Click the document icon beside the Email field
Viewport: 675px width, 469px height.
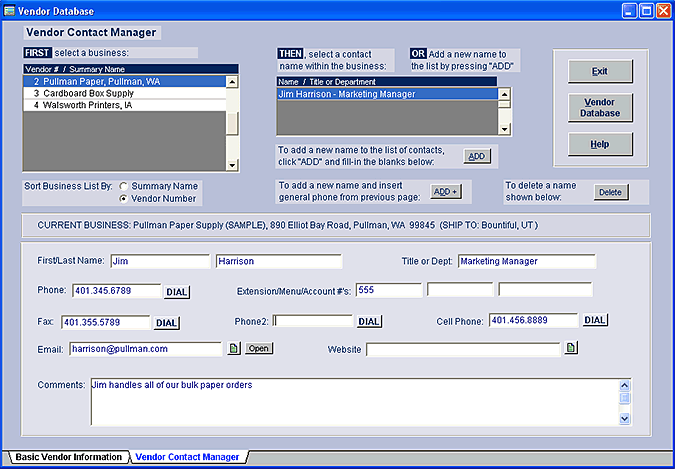tap(234, 348)
